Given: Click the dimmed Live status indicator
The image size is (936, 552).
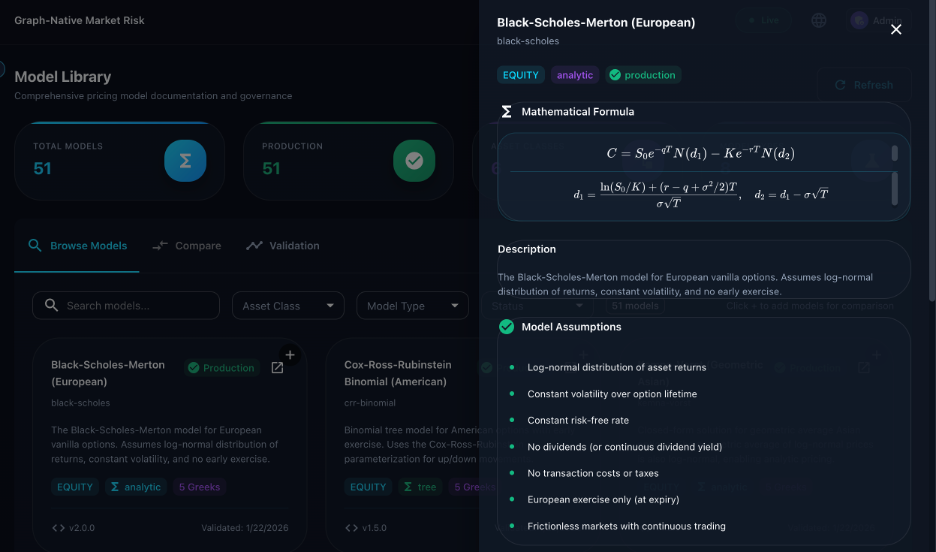Looking at the screenshot, I should coord(763,20).
